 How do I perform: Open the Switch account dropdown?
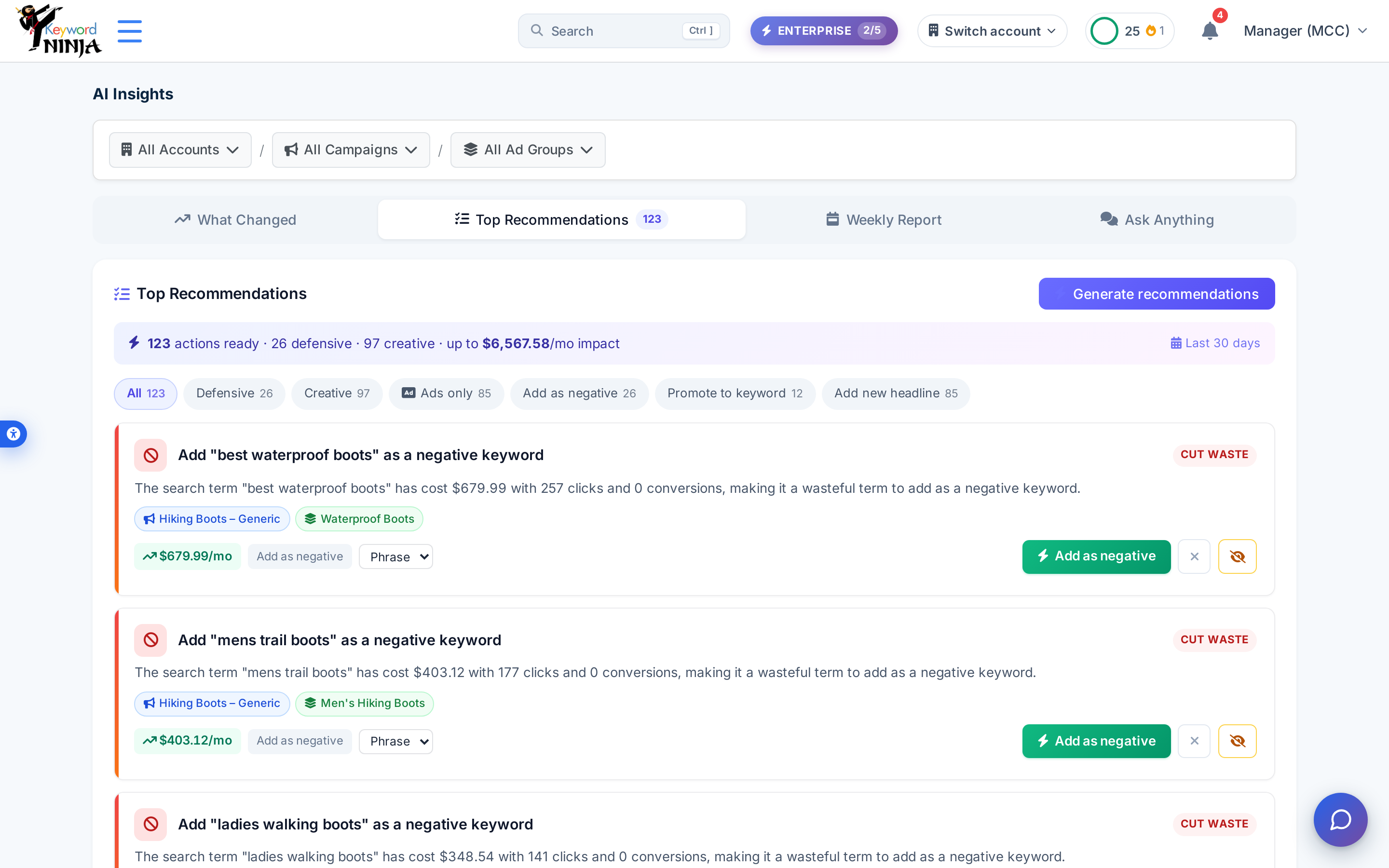992,31
